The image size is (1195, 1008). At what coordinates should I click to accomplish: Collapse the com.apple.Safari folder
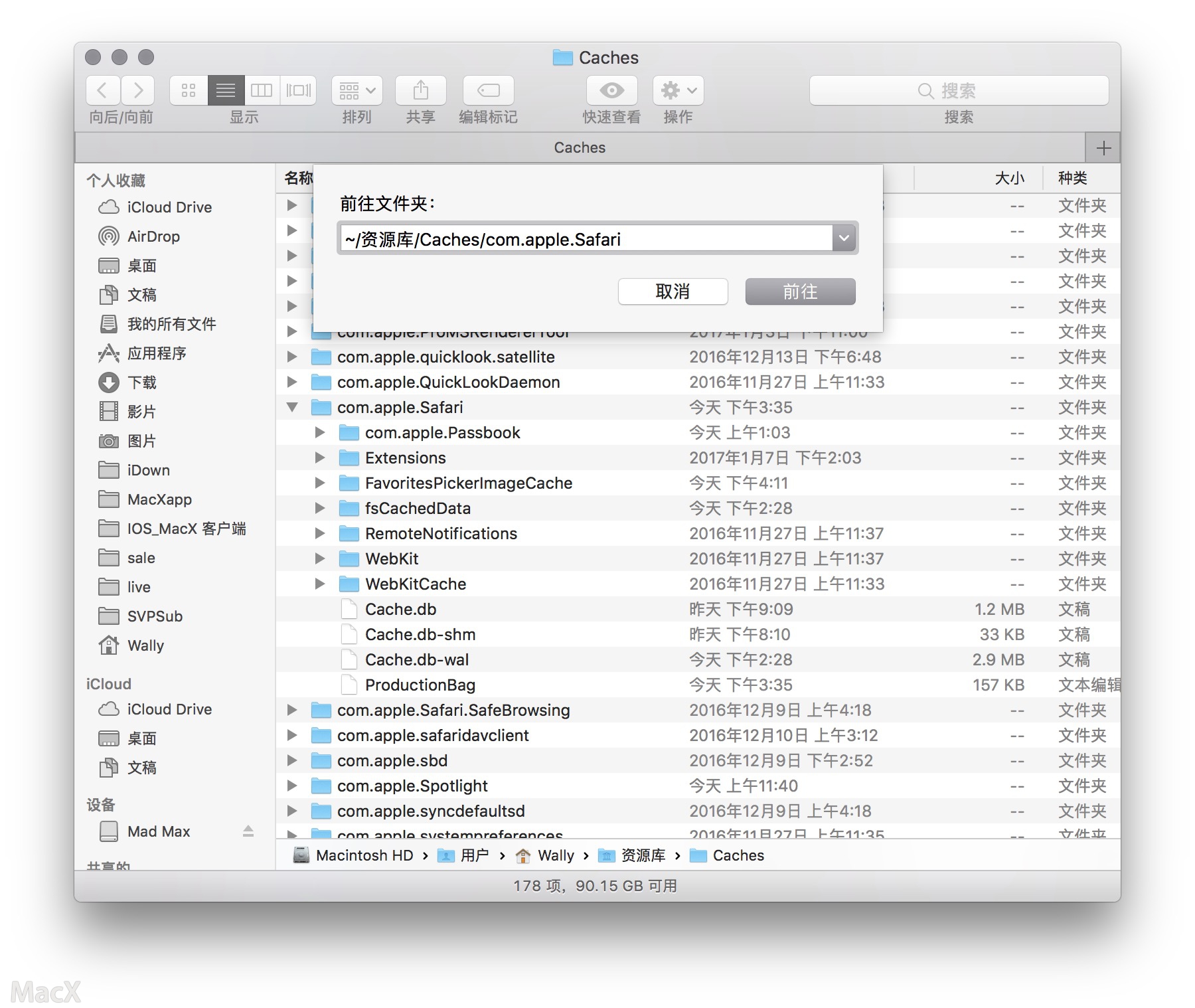click(292, 407)
